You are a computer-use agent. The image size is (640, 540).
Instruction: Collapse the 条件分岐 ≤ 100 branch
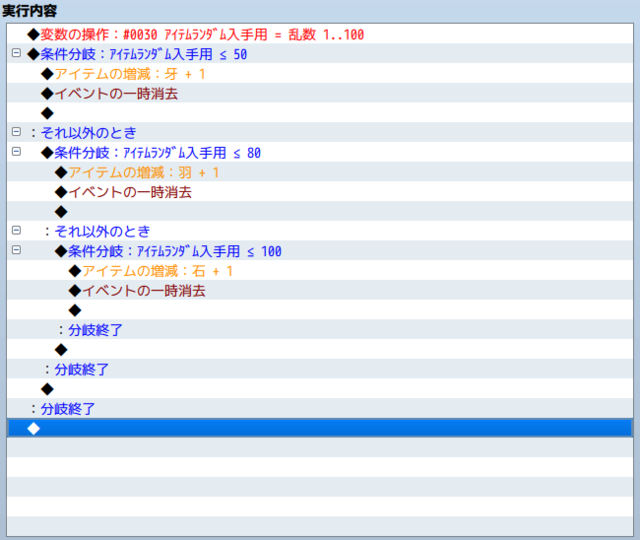(16, 250)
